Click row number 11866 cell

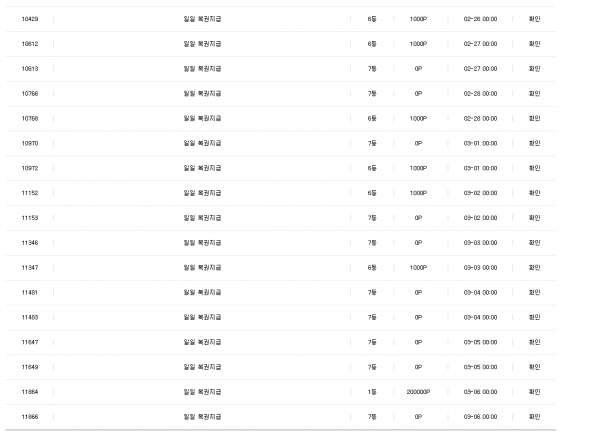[30, 417]
